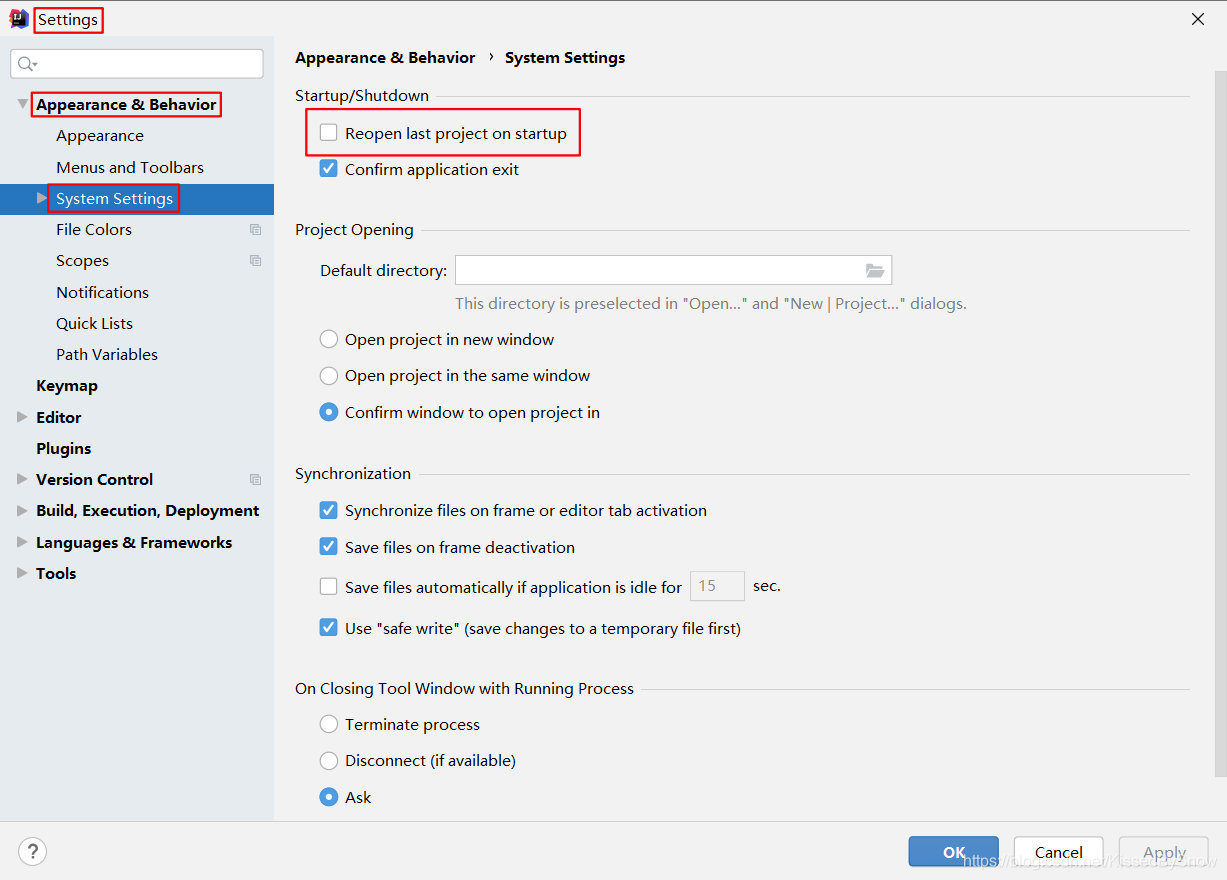Select Build, Execution, Deployment tree item

148,510
